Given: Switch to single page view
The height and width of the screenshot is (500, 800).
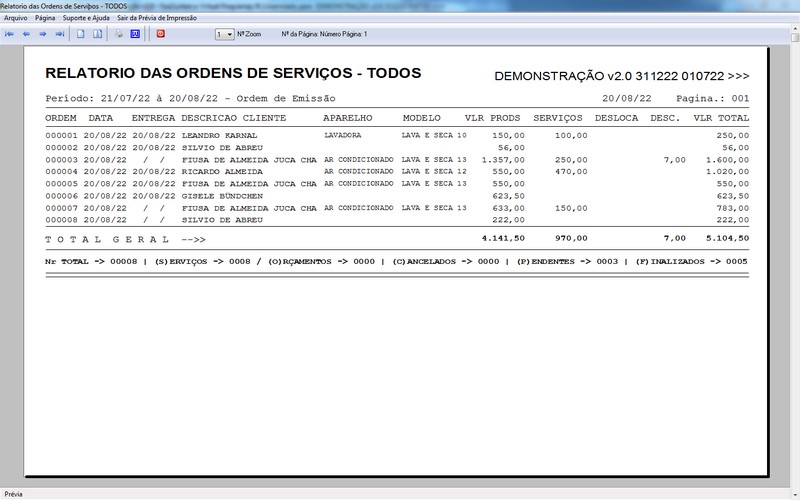Looking at the screenshot, I should click(81, 34).
